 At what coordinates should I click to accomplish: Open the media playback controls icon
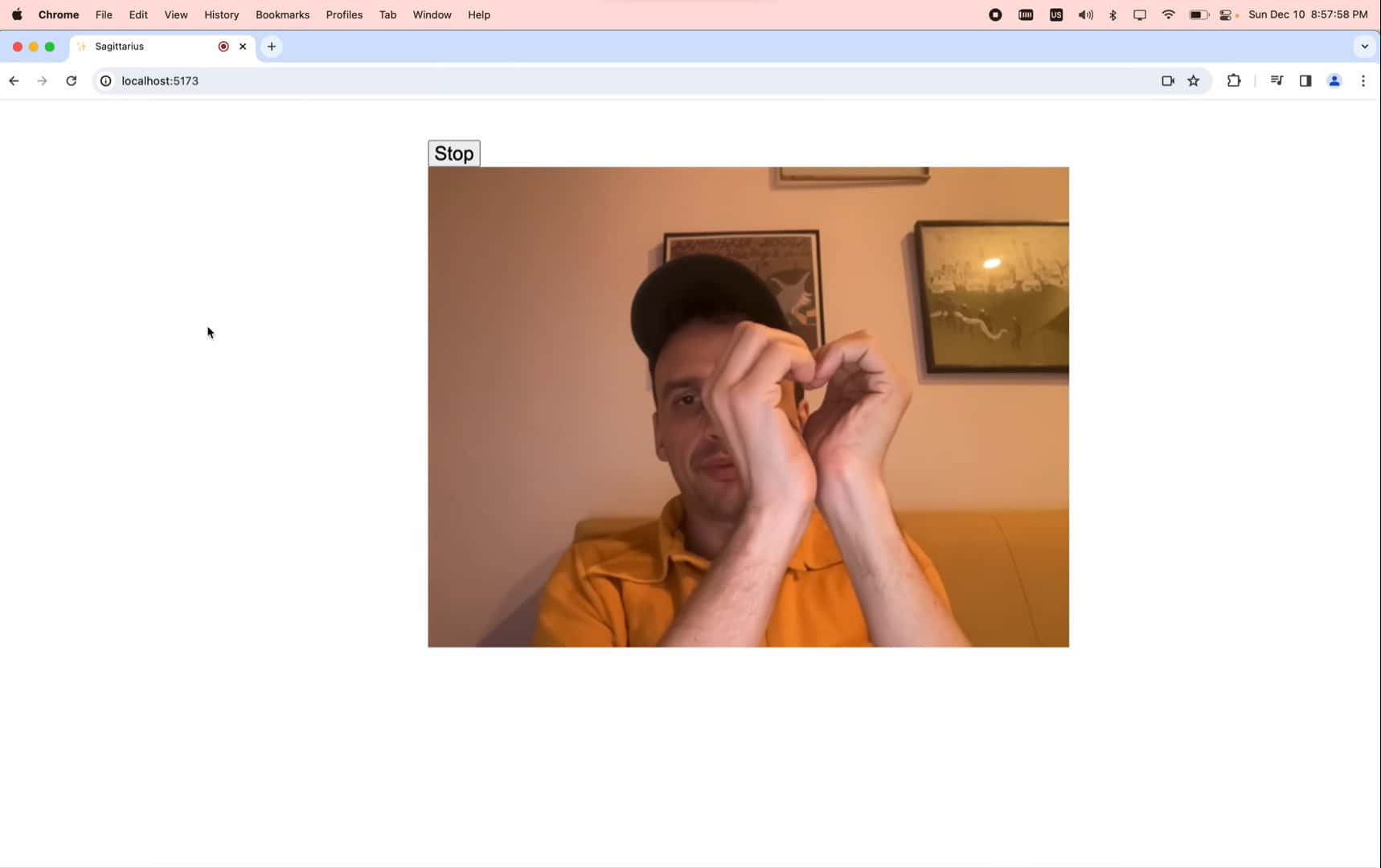point(1276,80)
